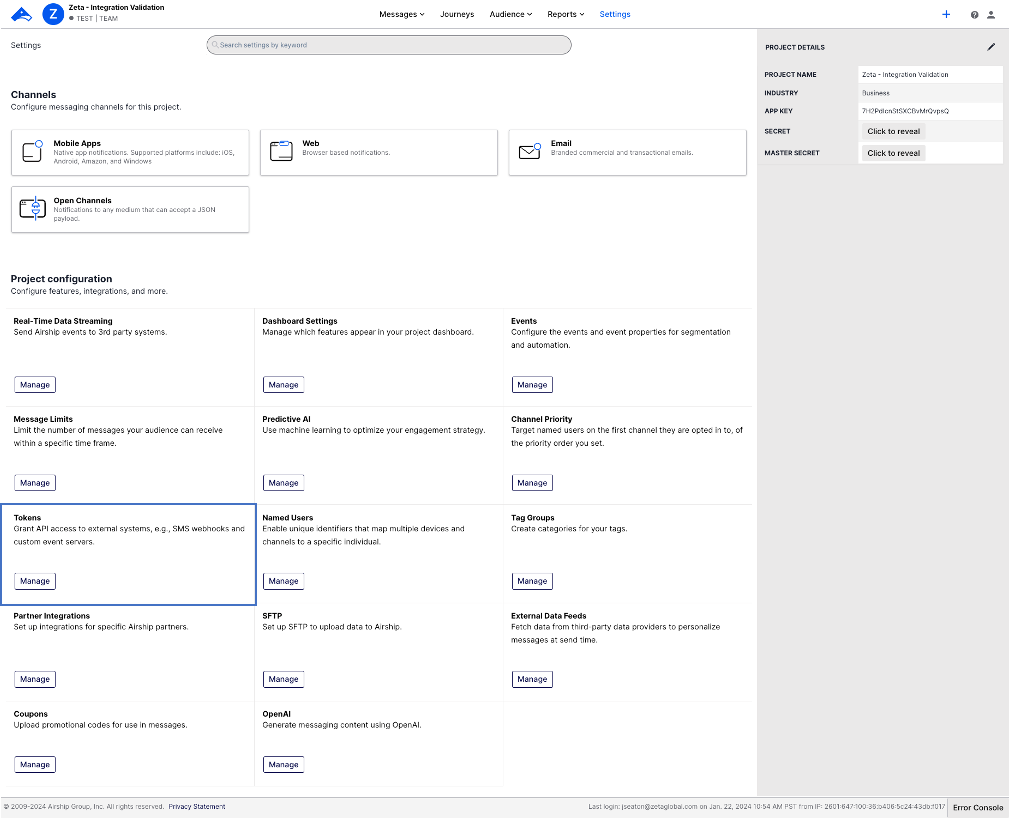Click the plus create icon in header
Image resolution: width=1009 pixels, height=818 pixels.
click(x=946, y=14)
